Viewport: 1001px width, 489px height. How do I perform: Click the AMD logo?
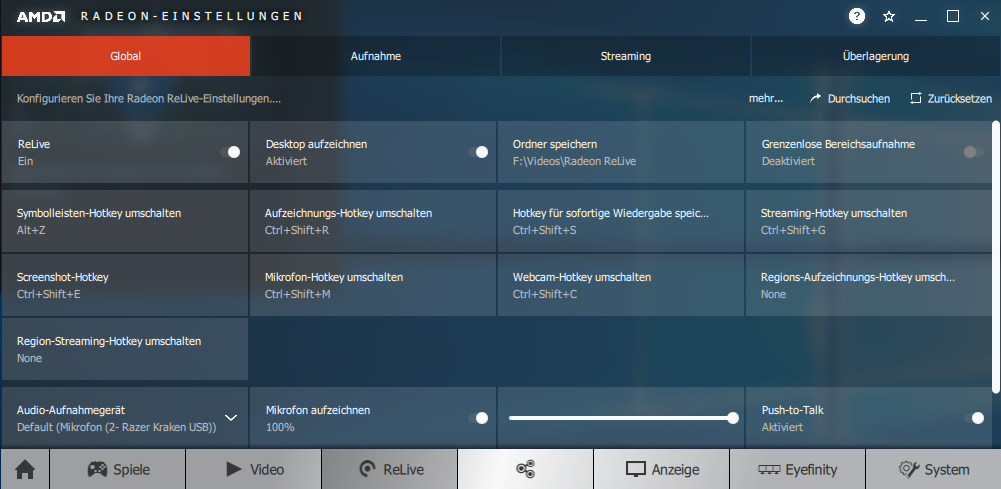[x=41, y=17]
